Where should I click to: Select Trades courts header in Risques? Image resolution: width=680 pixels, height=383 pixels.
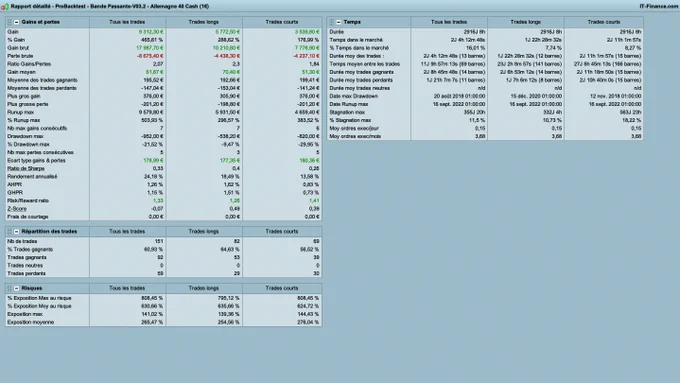(282, 288)
